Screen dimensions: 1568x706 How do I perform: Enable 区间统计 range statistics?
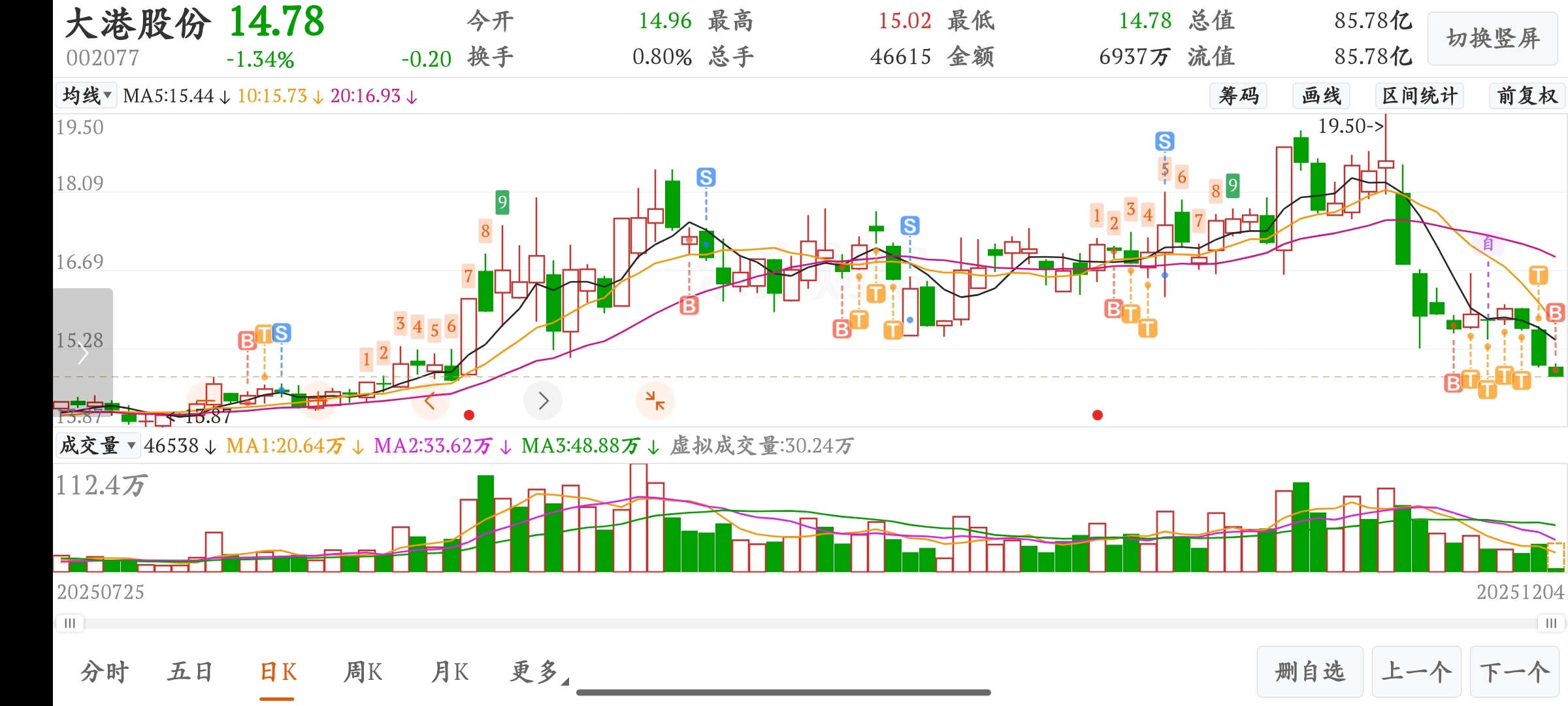[x=1419, y=96]
